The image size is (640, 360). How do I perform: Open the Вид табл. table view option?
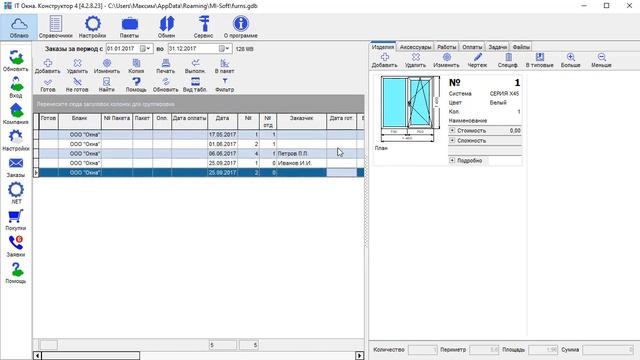pos(195,85)
